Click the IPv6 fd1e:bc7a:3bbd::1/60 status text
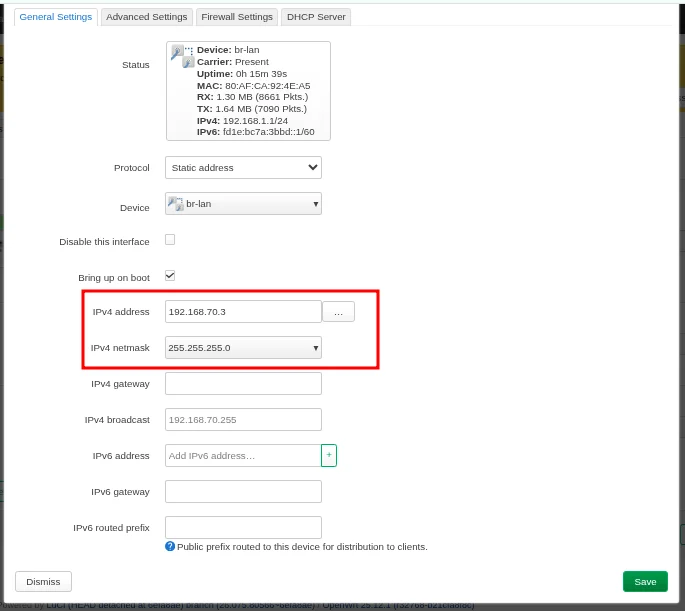The width and height of the screenshot is (685, 611). pos(256,132)
